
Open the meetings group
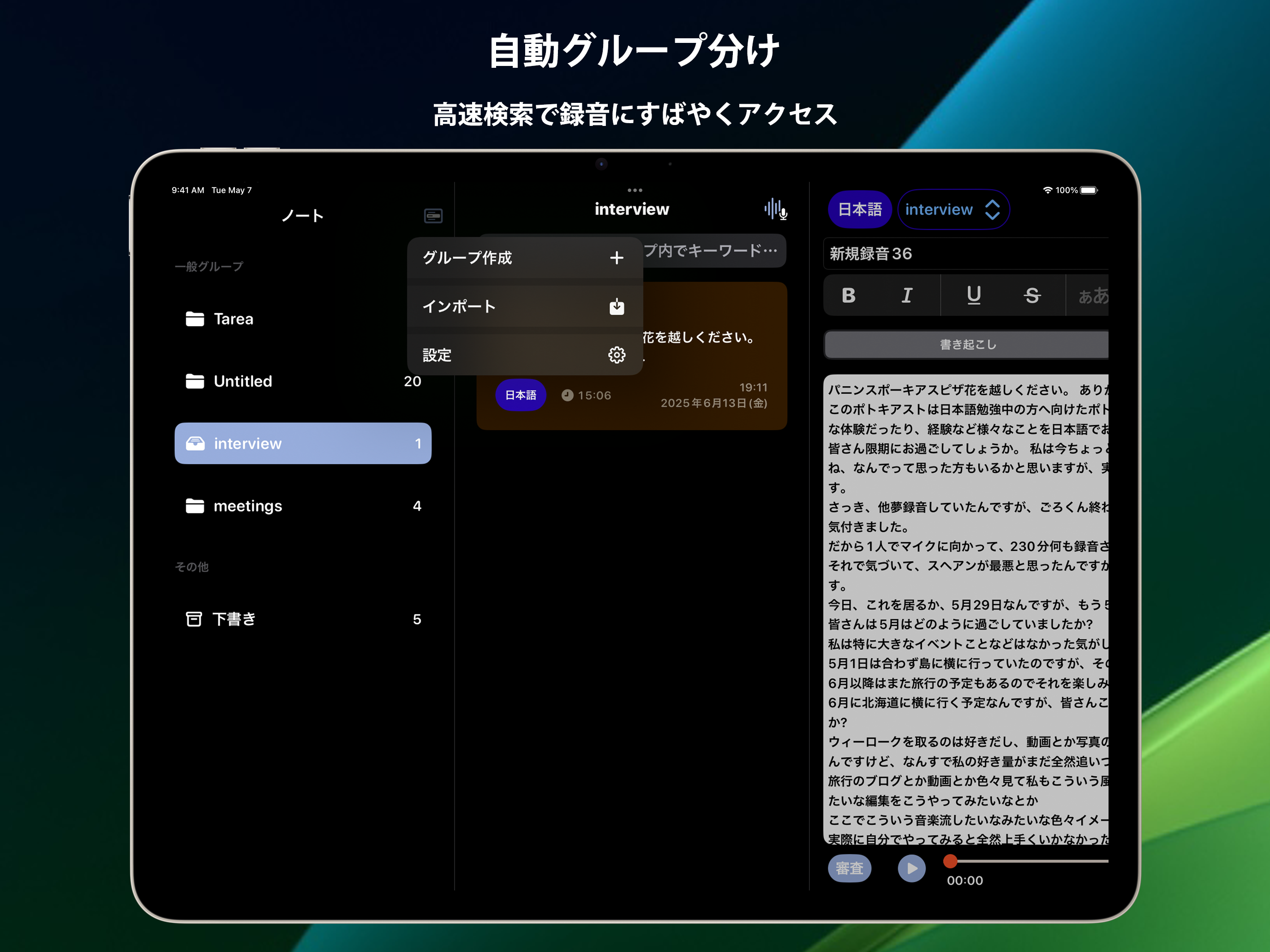303,506
